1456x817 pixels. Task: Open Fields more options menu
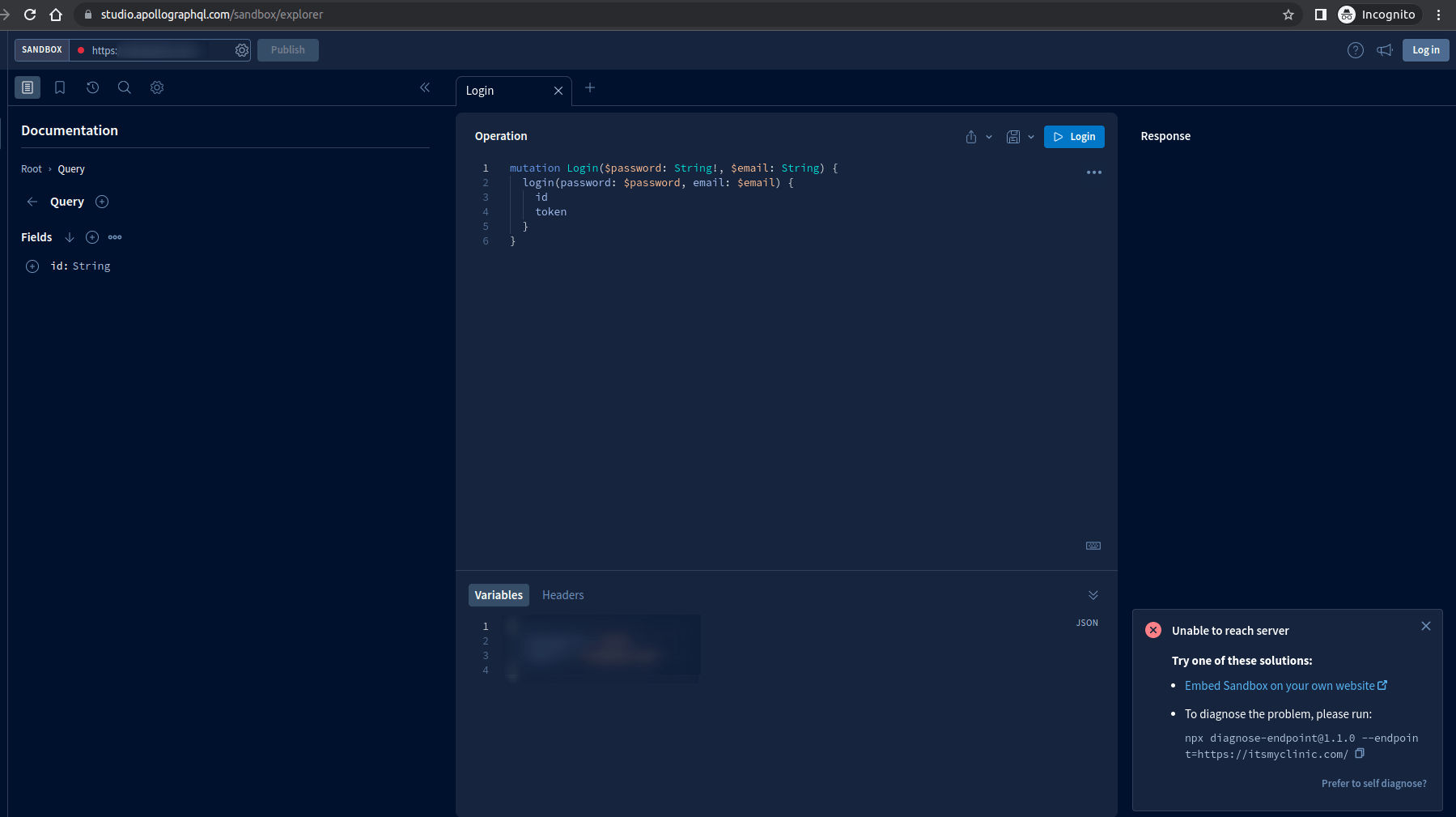[x=115, y=237]
